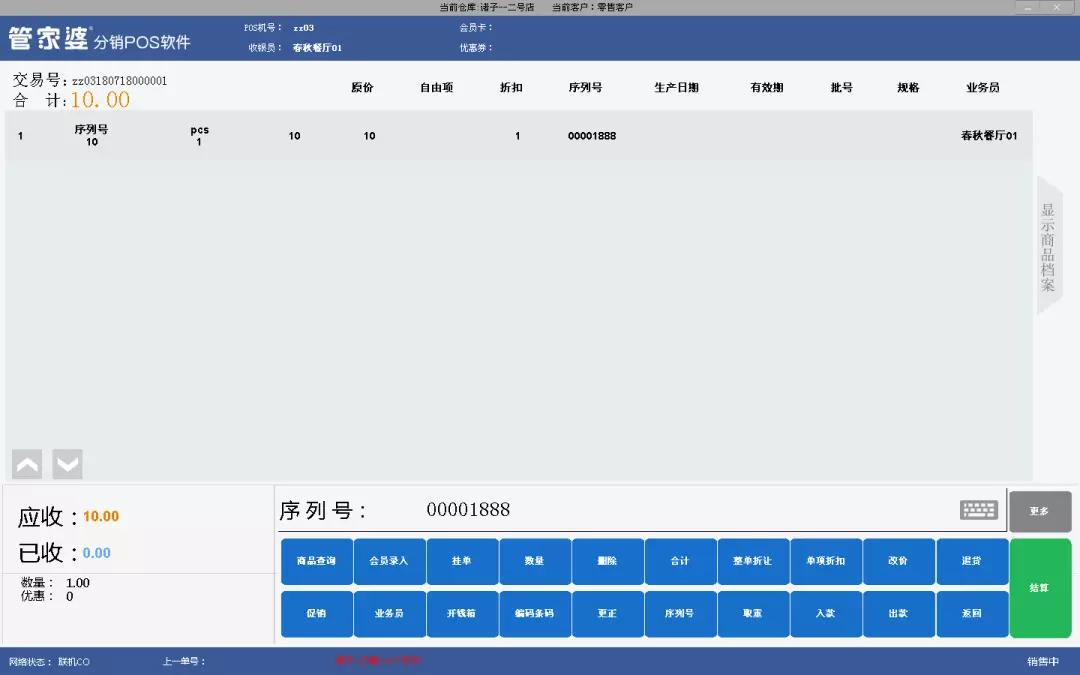
Task: Select the first item row 00001888
Action: [519, 136]
